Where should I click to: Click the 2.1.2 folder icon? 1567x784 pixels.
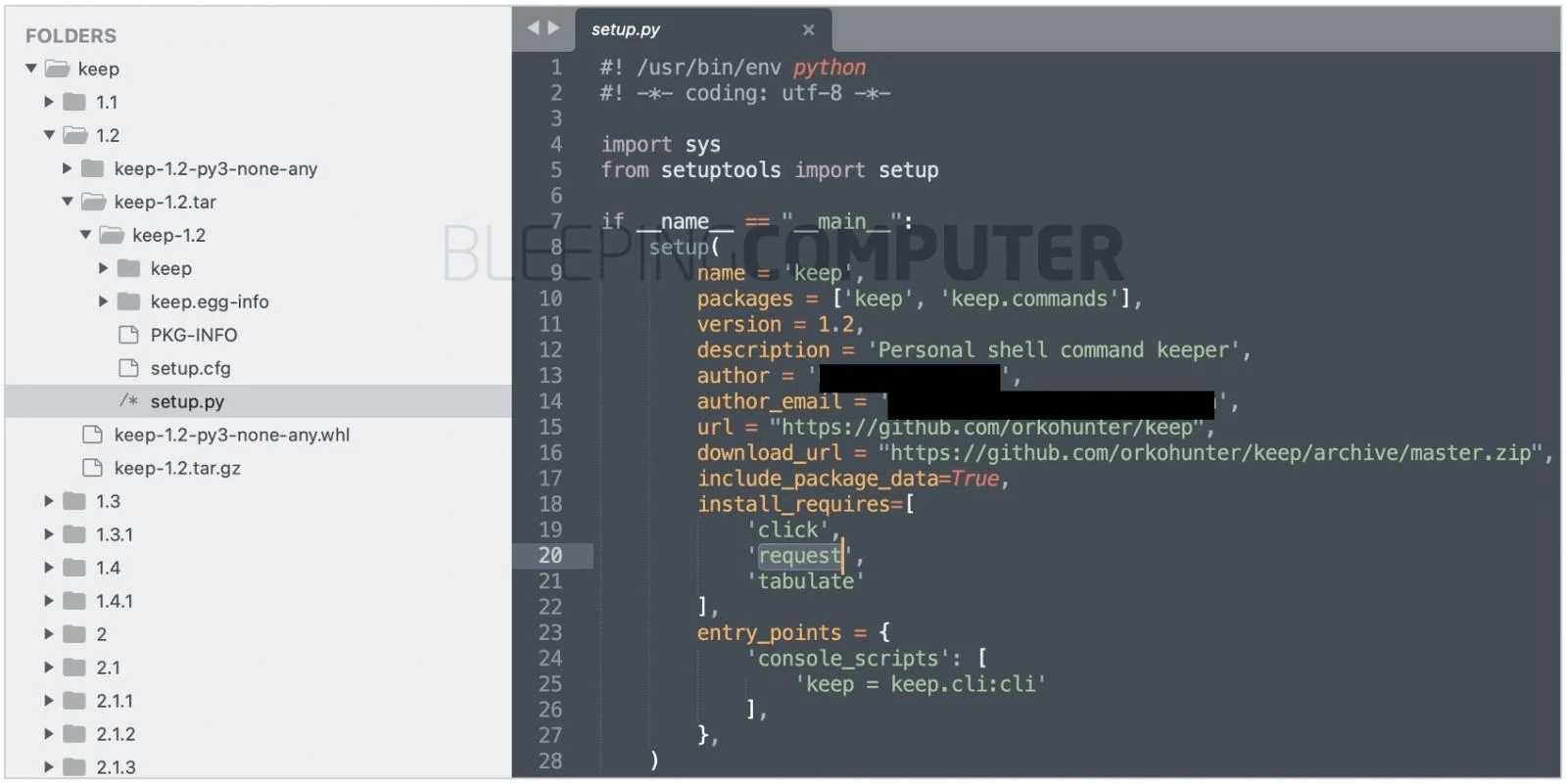(x=74, y=734)
